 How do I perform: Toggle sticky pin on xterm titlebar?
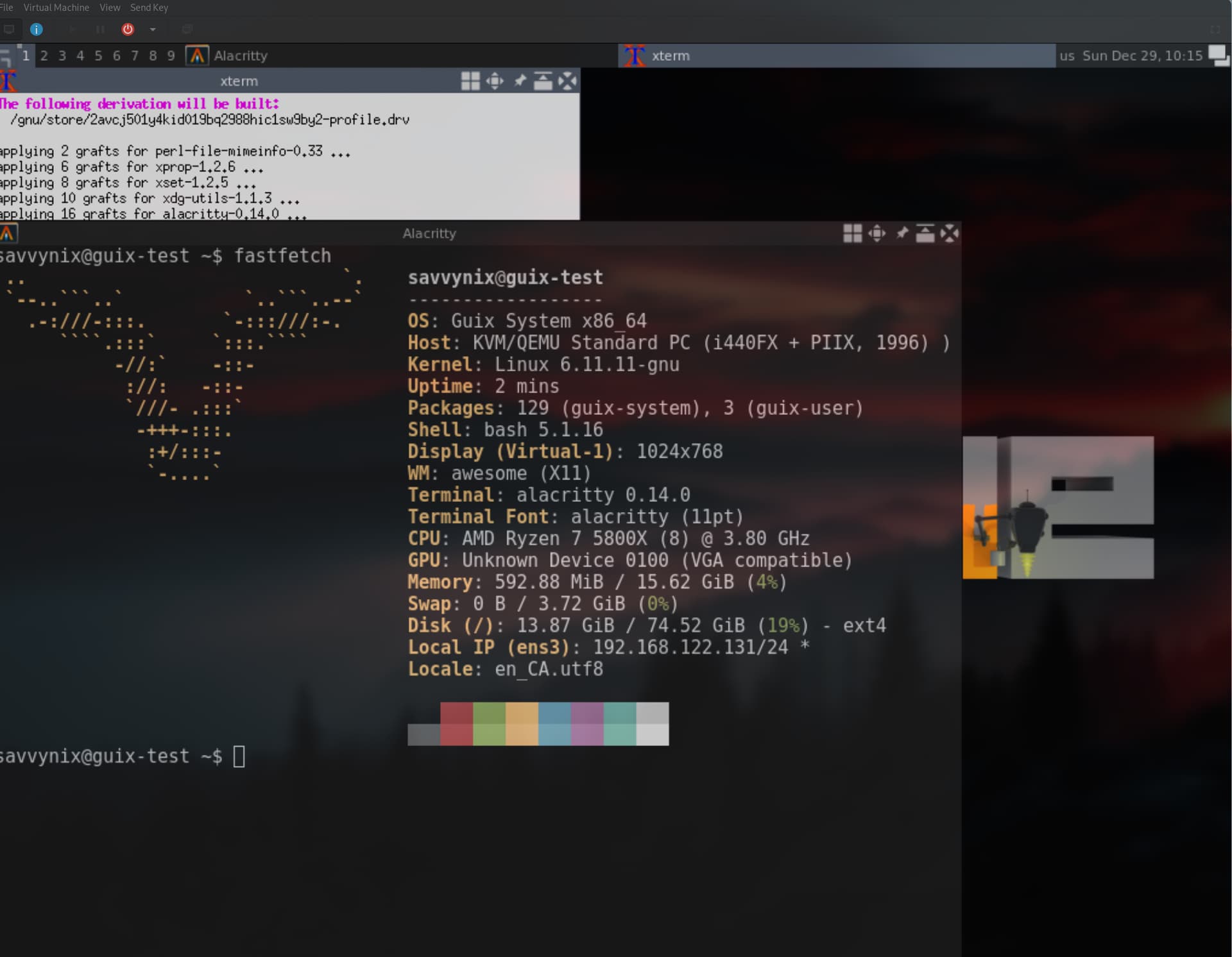coord(520,81)
